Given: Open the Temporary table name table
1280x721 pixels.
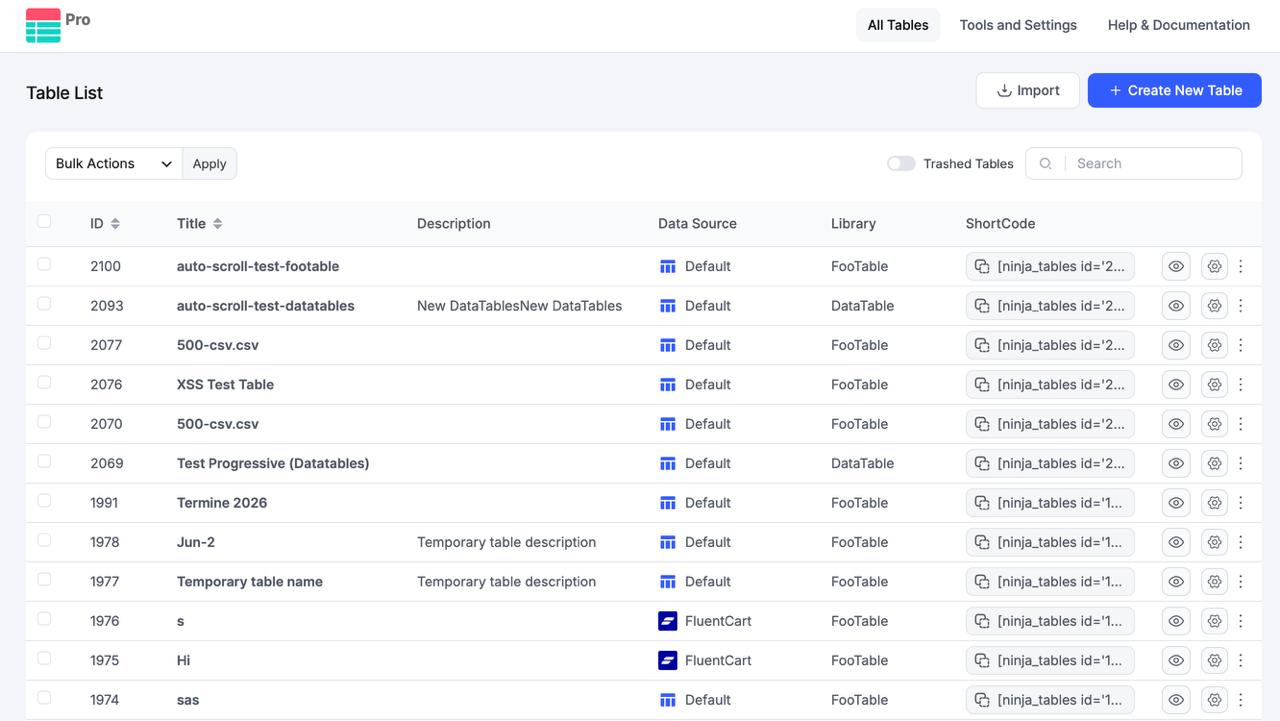Looking at the screenshot, I should point(250,581).
